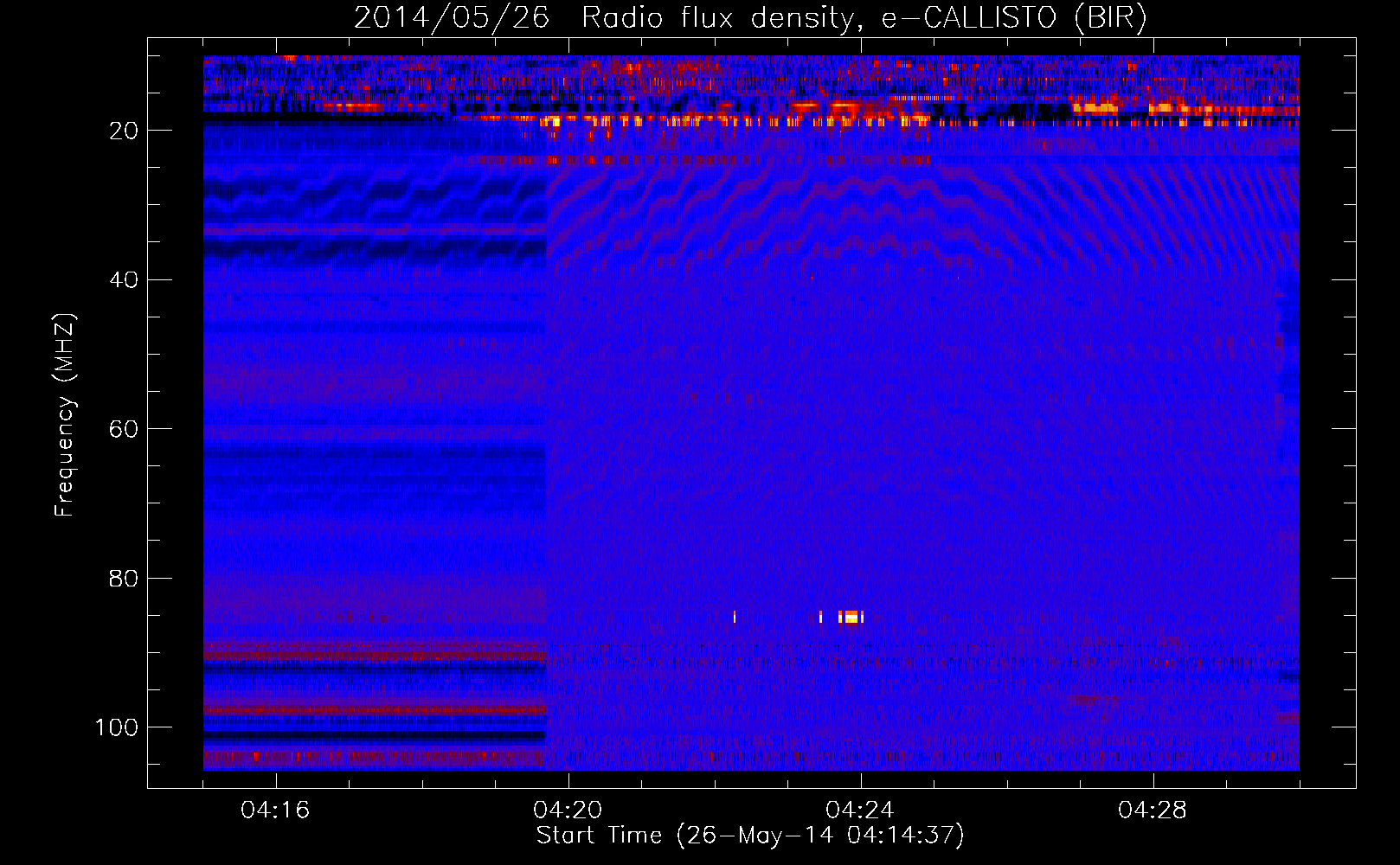Click the bright yellow burst near 85 MHz
Viewport: 1400px width, 865px height.
click(x=851, y=617)
